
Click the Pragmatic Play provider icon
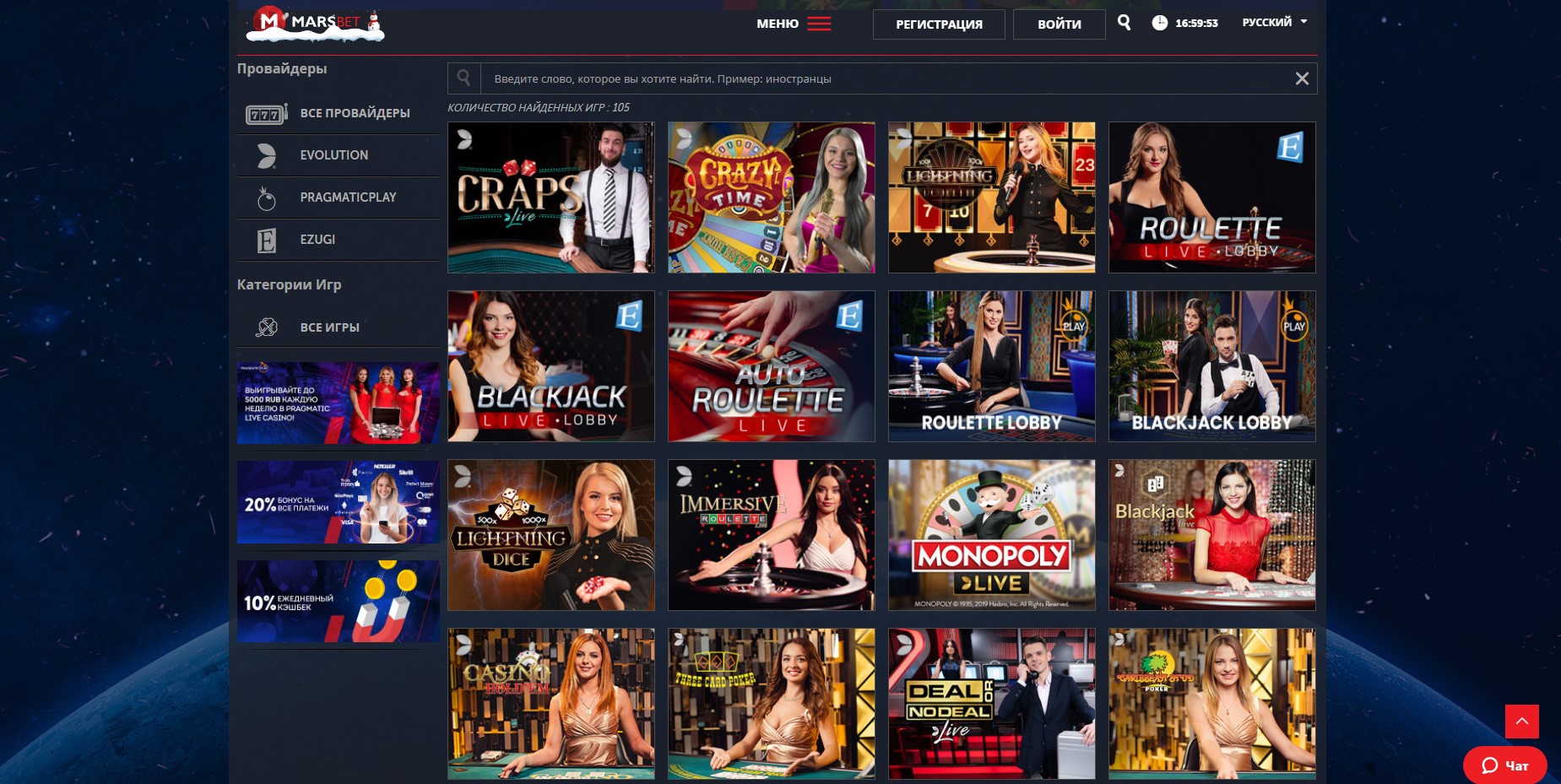(267, 197)
